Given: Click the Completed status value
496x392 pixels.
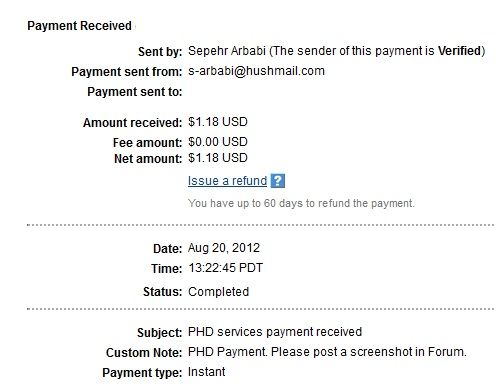Looking at the screenshot, I should (219, 292).
